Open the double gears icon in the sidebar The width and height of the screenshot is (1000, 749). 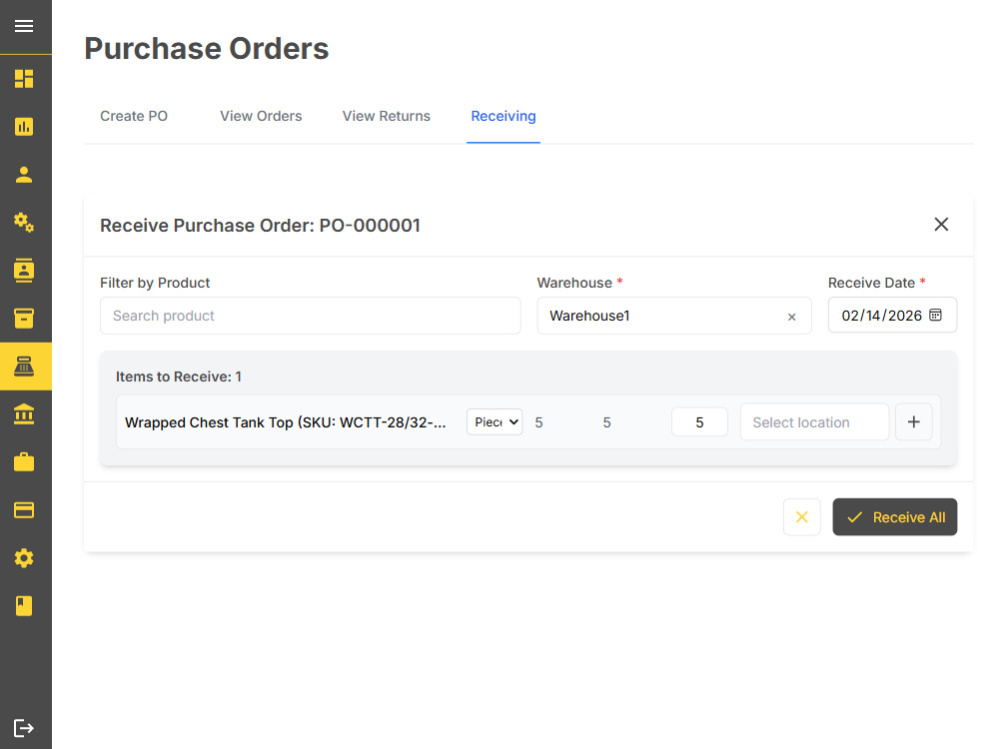click(24, 223)
